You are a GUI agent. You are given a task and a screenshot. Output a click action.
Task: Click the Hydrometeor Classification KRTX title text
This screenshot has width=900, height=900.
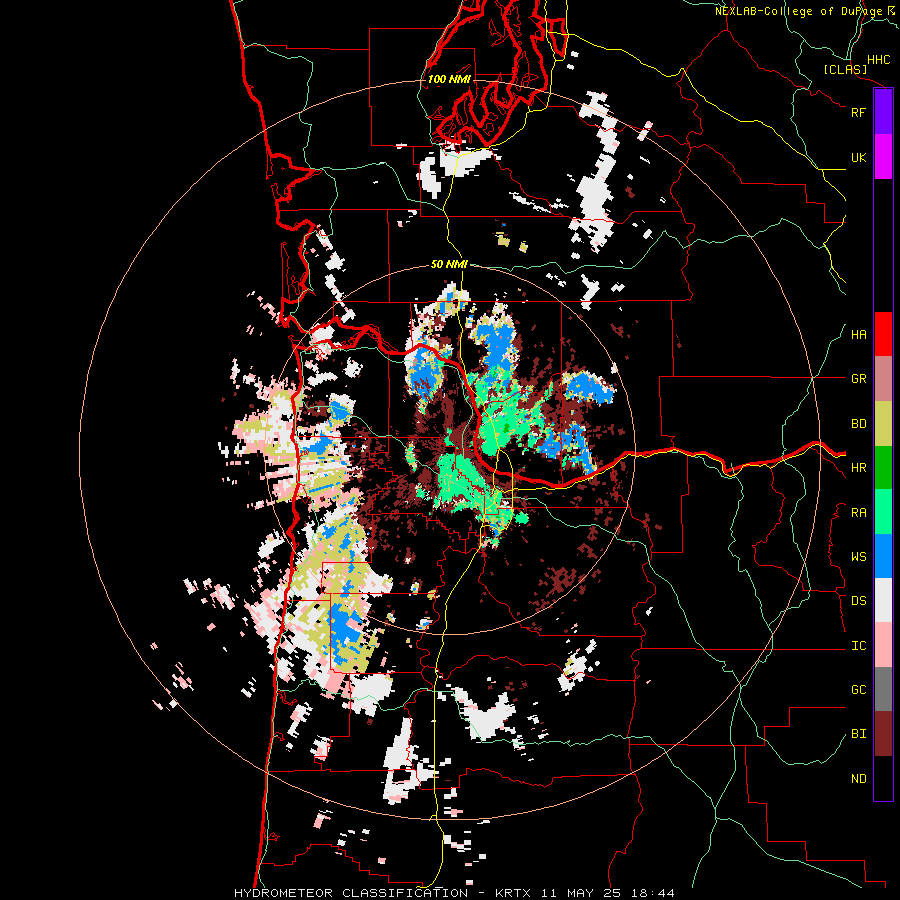(454, 893)
